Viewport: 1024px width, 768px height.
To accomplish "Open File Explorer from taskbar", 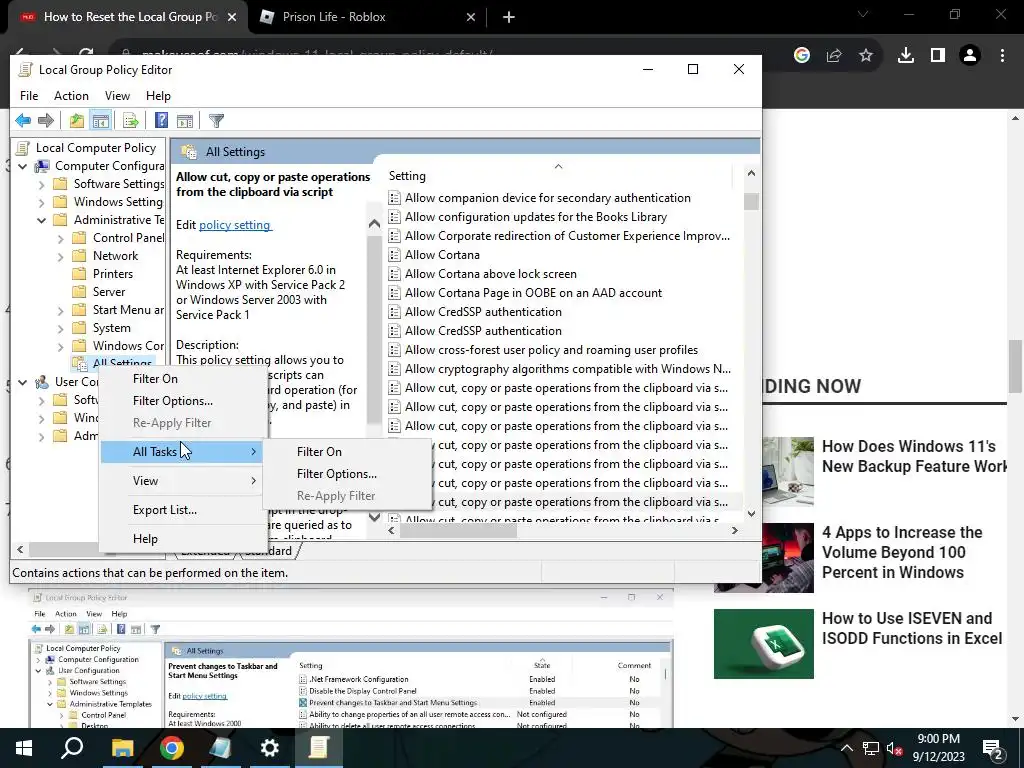I will [x=122, y=748].
